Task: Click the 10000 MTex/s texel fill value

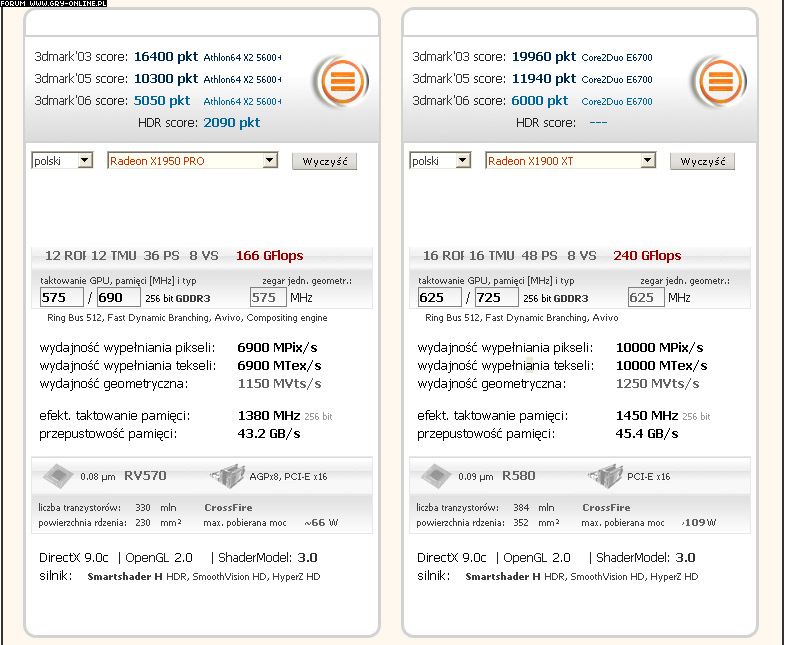Action: pyautogui.click(x=662, y=366)
